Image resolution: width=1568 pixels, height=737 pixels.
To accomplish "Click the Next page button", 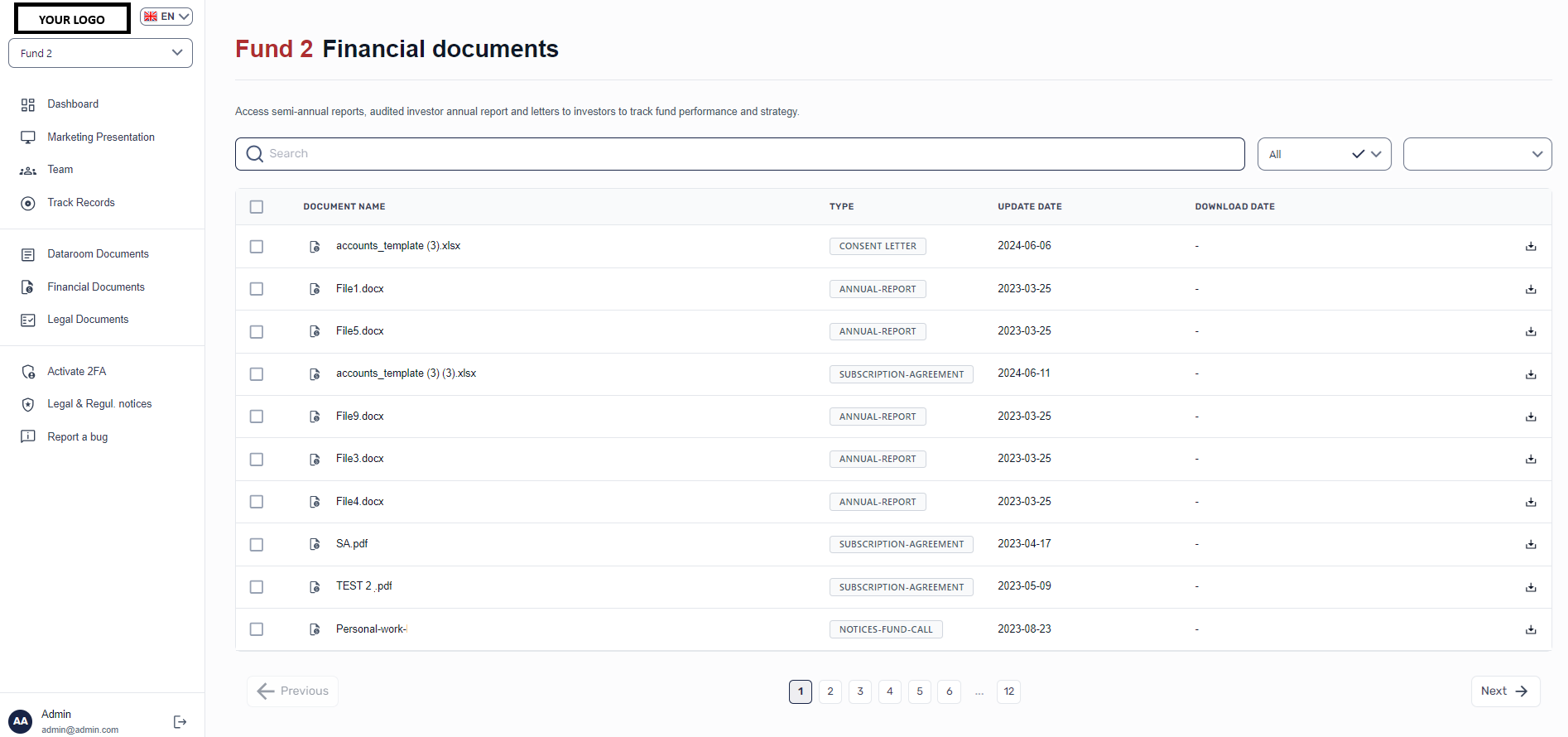I will click(x=1504, y=691).
